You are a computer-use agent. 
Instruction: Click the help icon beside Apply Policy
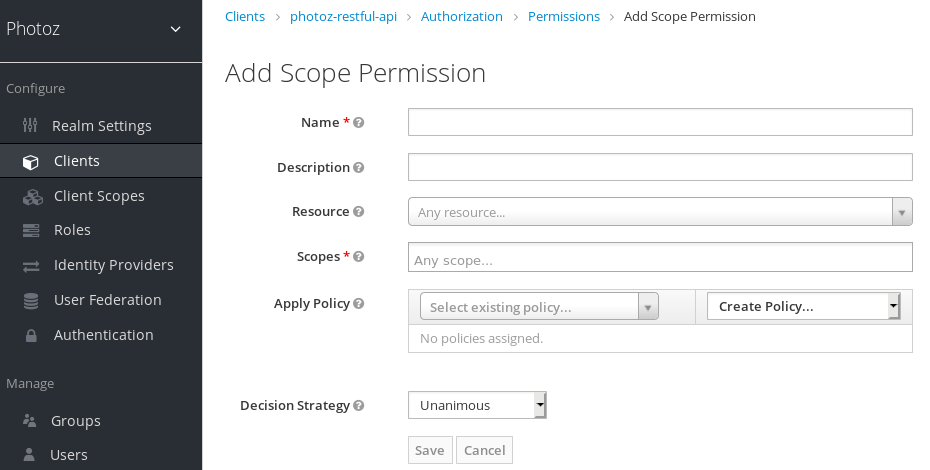click(359, 304)
